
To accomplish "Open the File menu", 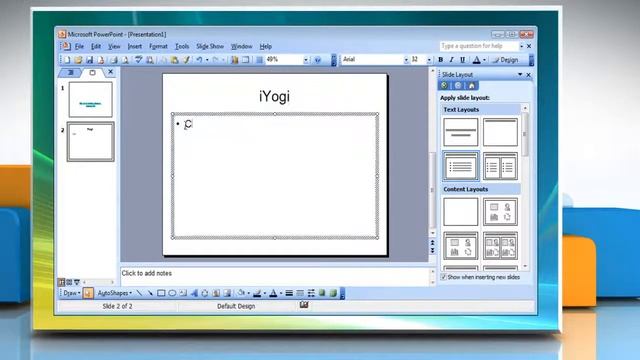I will [79, 47].
